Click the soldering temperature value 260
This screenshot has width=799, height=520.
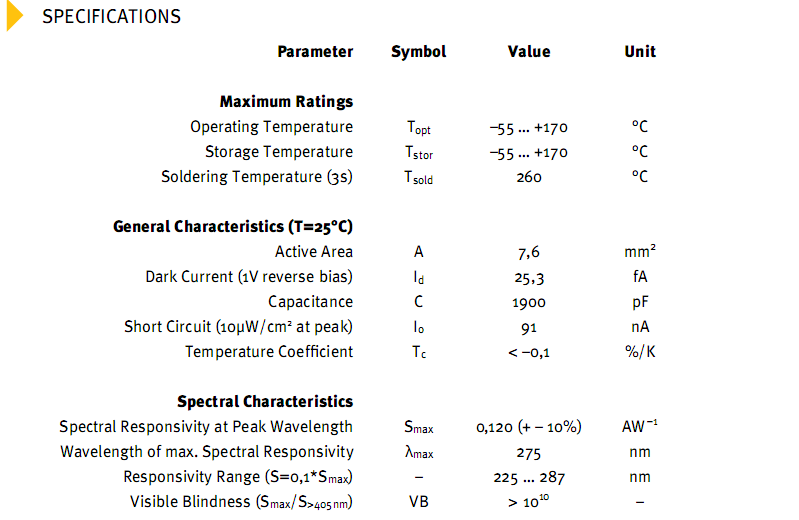[529, 177]
